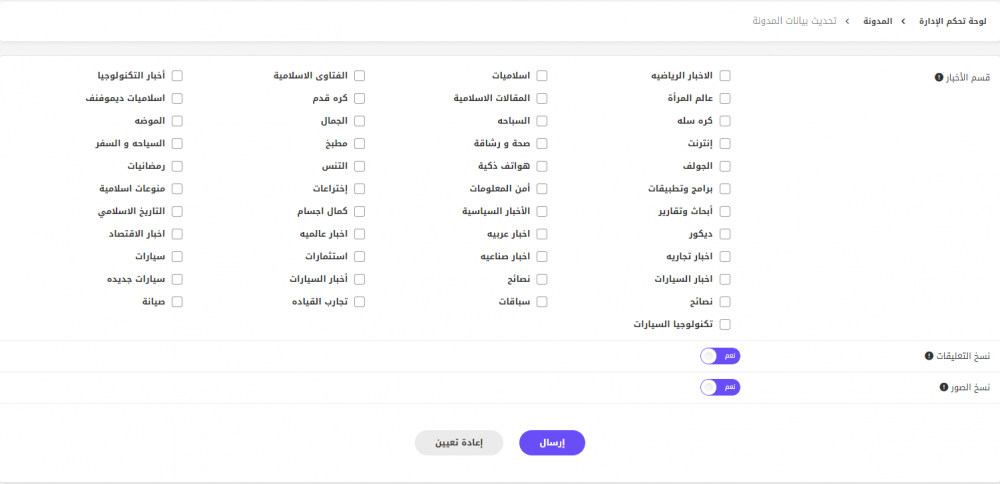Tick the صيانة checkbox
Screen dimensions: 1000x484
point(177,302)
